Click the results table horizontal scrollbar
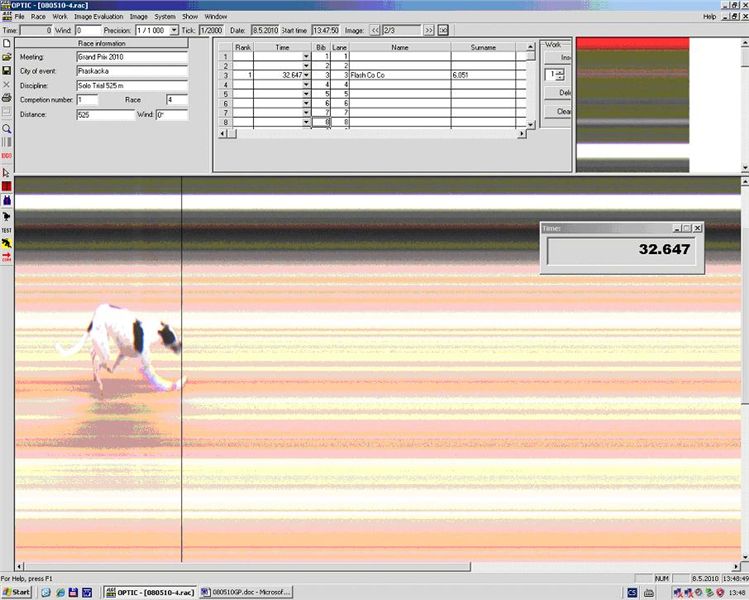The width and height of the screenshot is (749, 600). coord(373,134)
